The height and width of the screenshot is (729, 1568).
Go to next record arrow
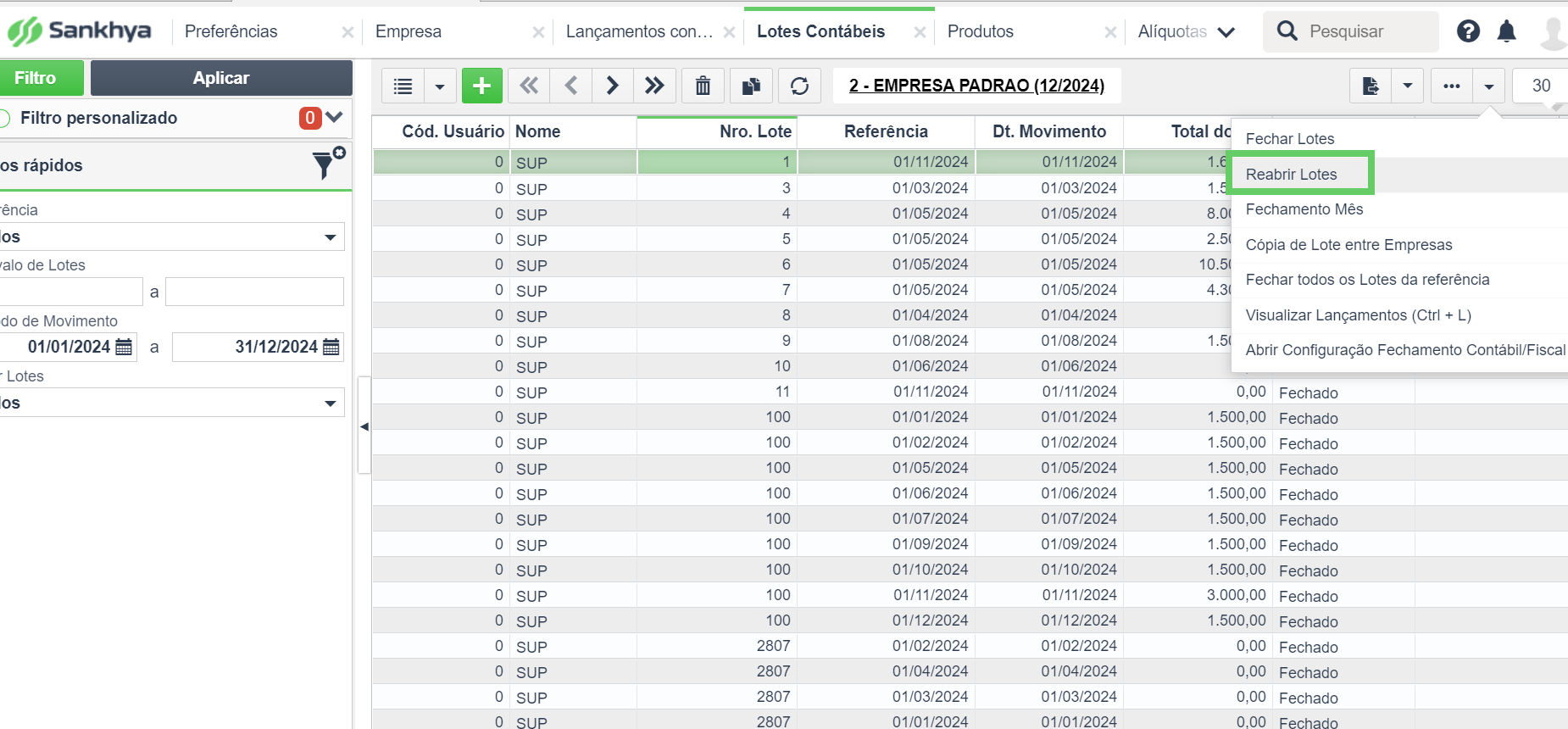pos(612,86)
